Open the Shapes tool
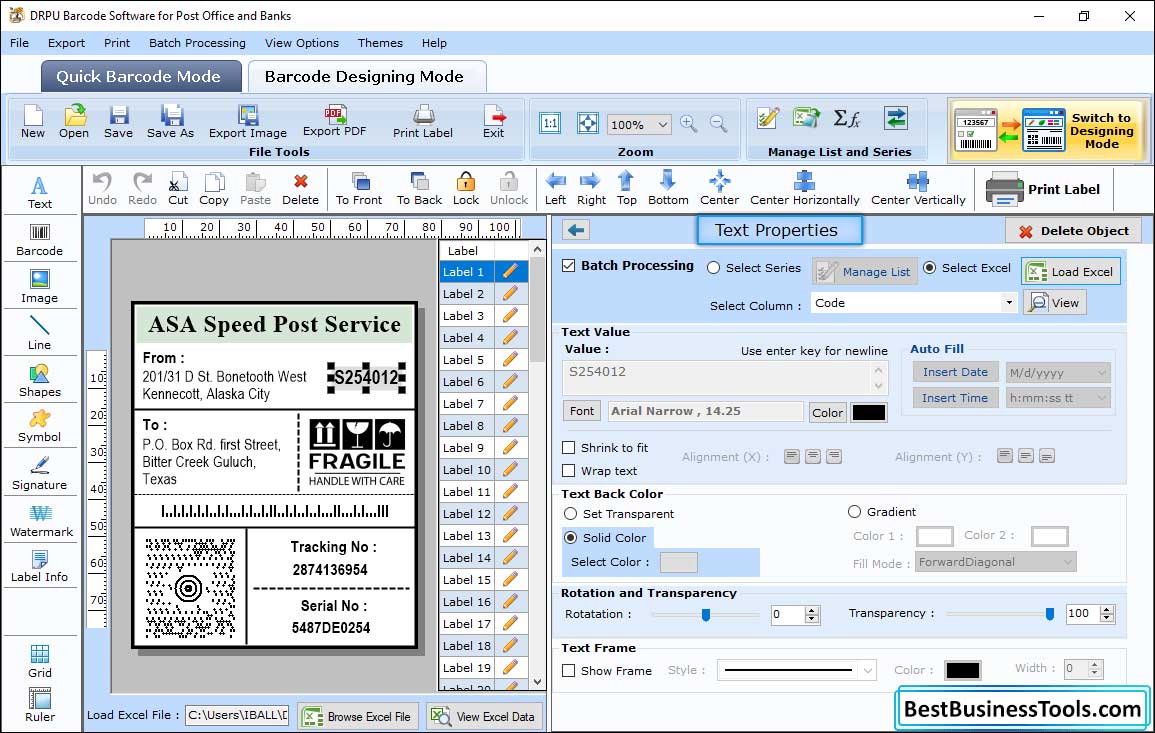 click(x=40, y=380)
